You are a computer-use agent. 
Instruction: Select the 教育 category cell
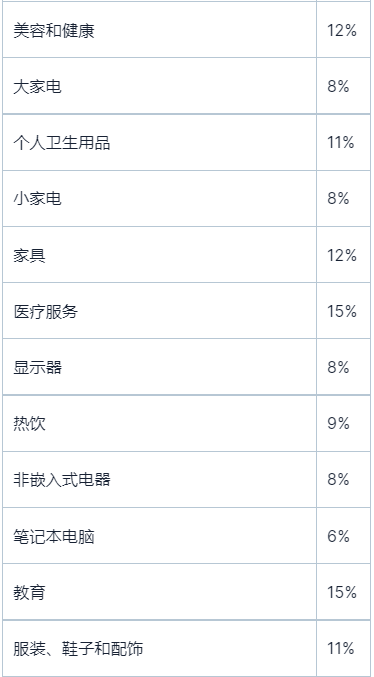(x=159, y=592)
